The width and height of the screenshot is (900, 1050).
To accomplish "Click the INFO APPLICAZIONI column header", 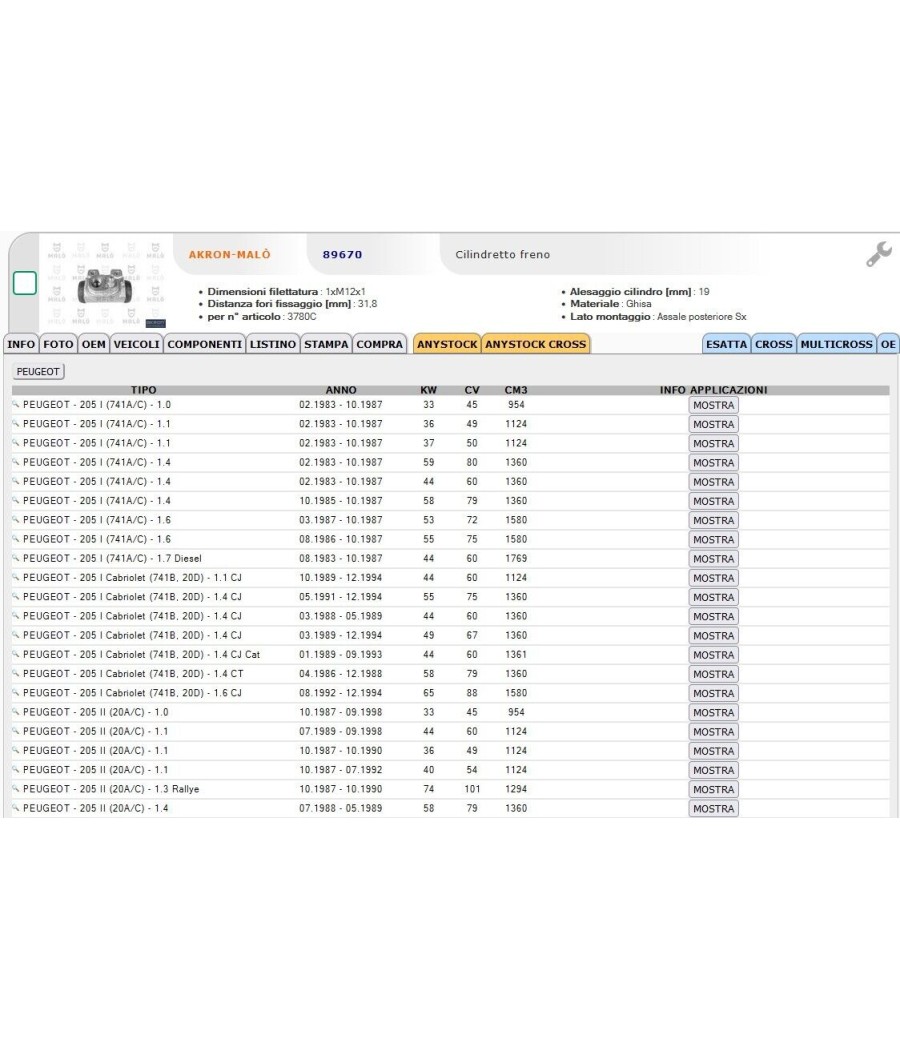I will click(714, 390).
